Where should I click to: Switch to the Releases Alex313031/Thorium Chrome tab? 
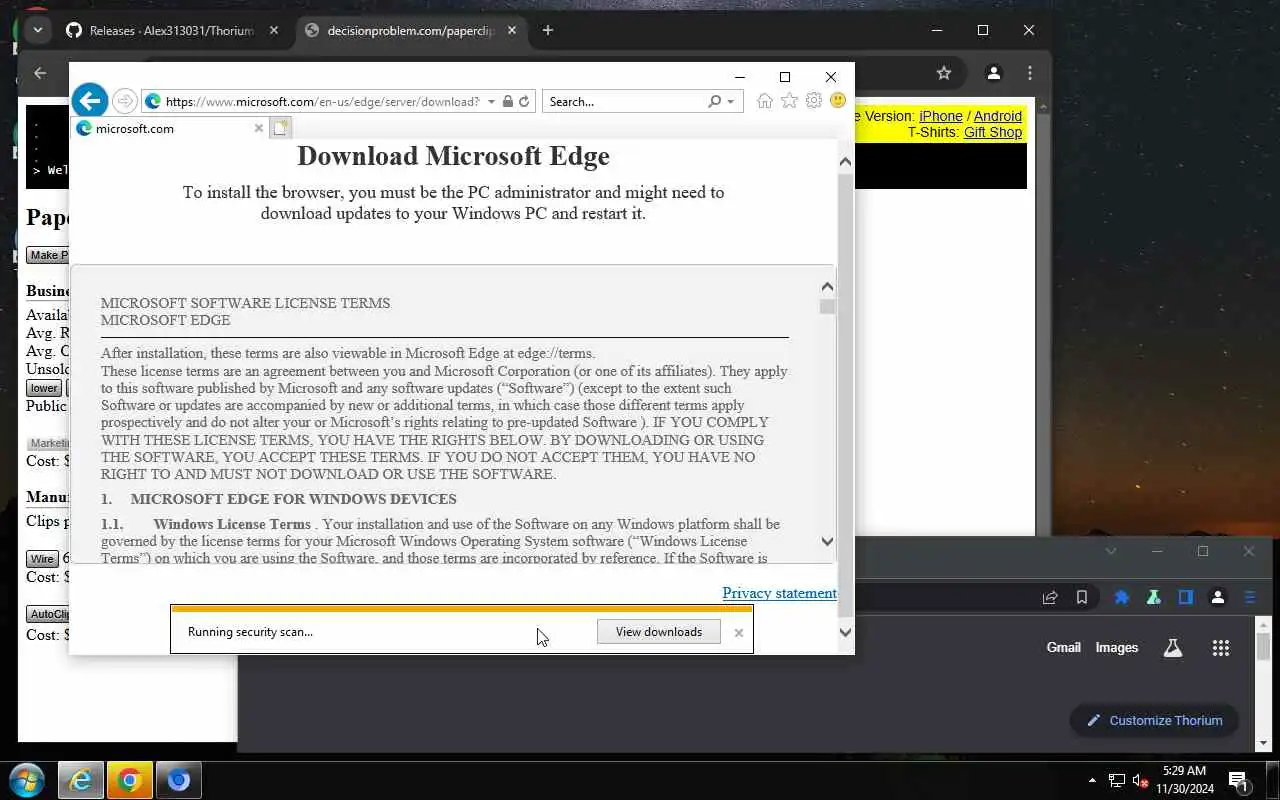pos(171,30)
